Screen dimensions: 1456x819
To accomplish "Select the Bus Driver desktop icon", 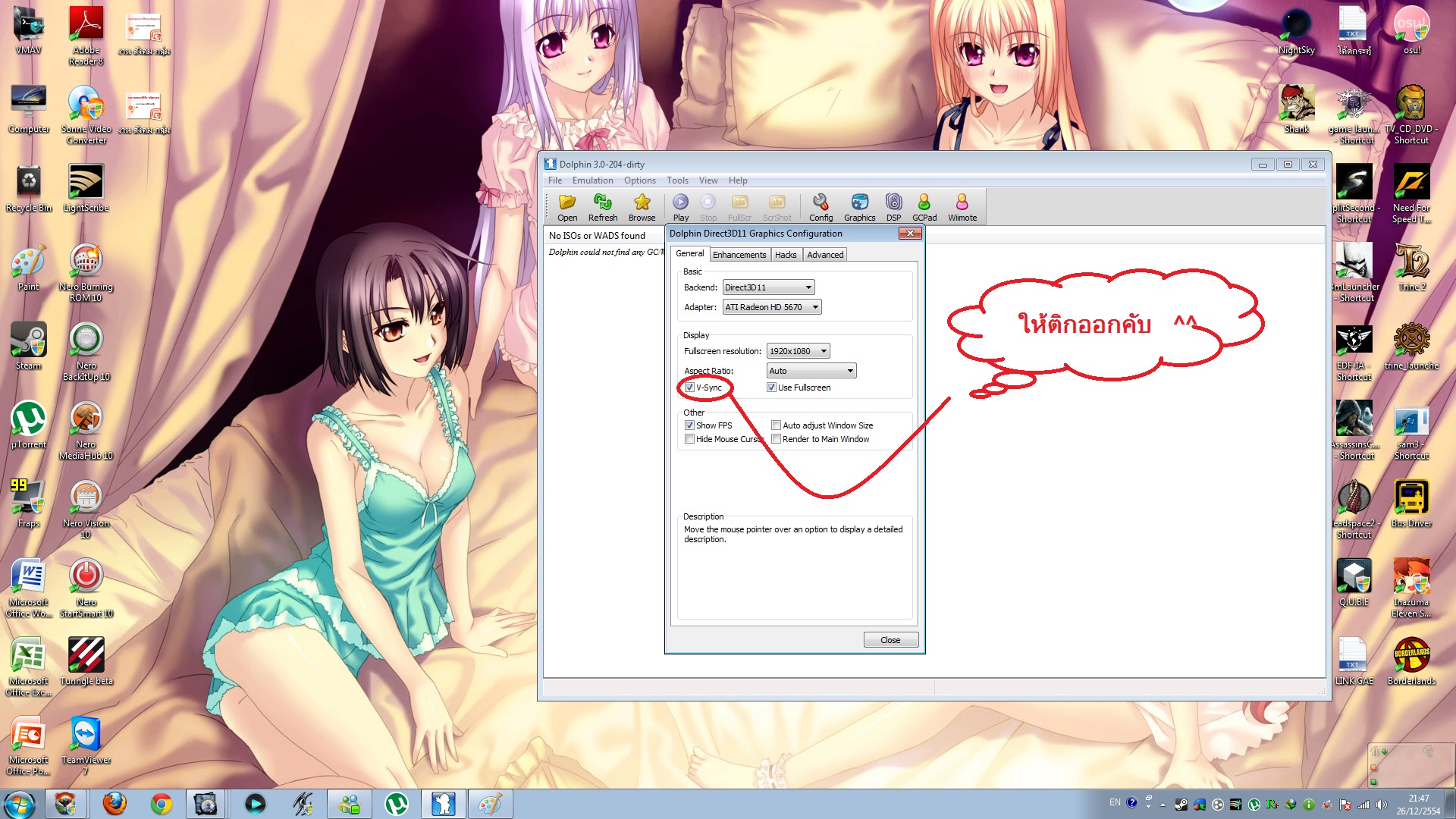I will [1411, 504].
